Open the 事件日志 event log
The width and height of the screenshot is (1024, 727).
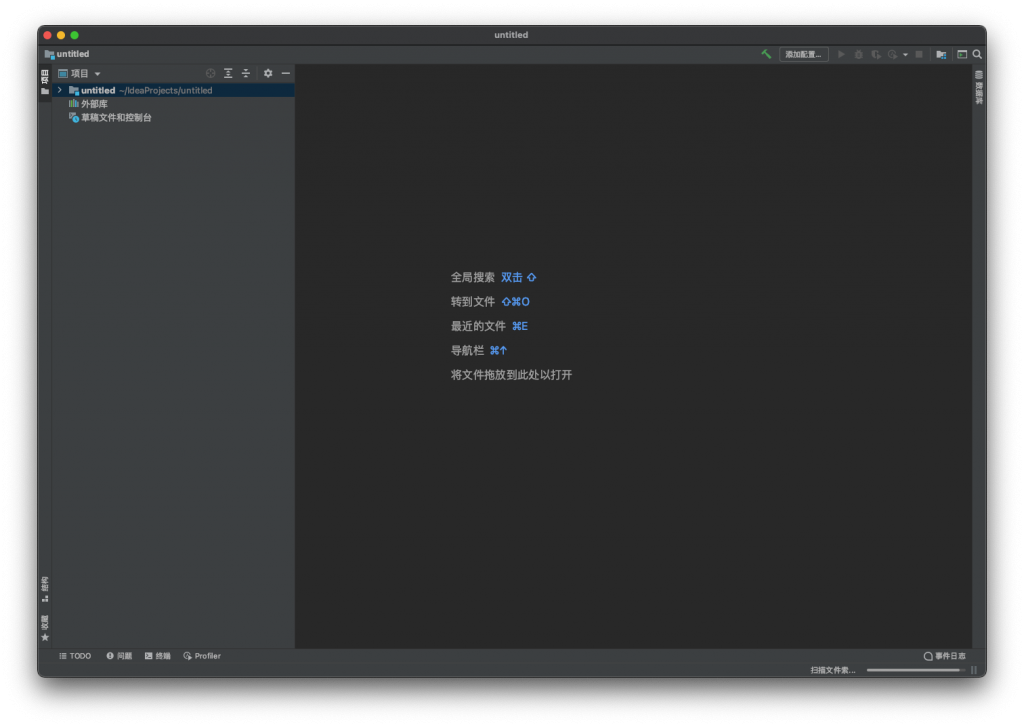pyautogui.click(x=944, y=656)
